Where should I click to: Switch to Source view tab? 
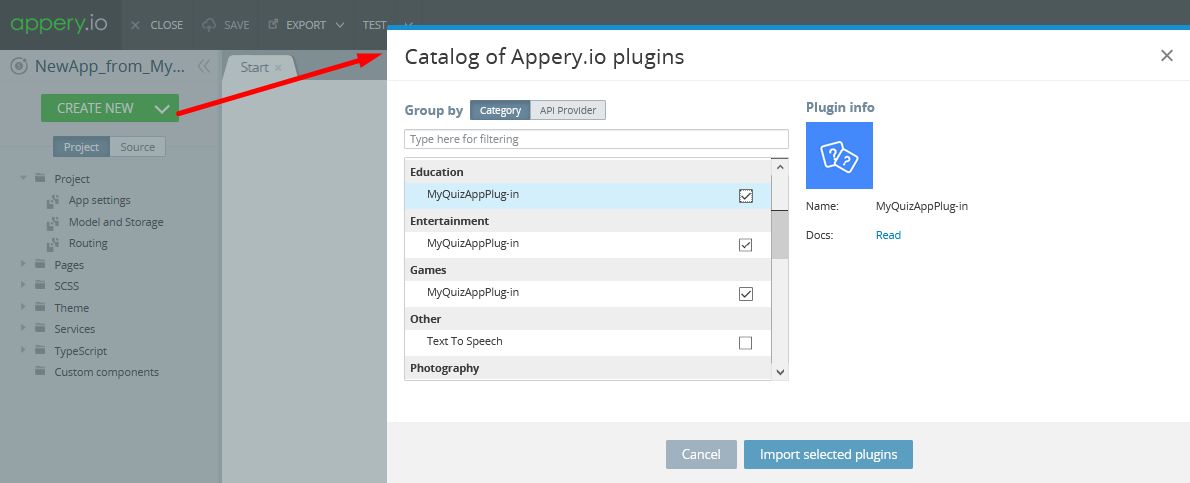137,147
